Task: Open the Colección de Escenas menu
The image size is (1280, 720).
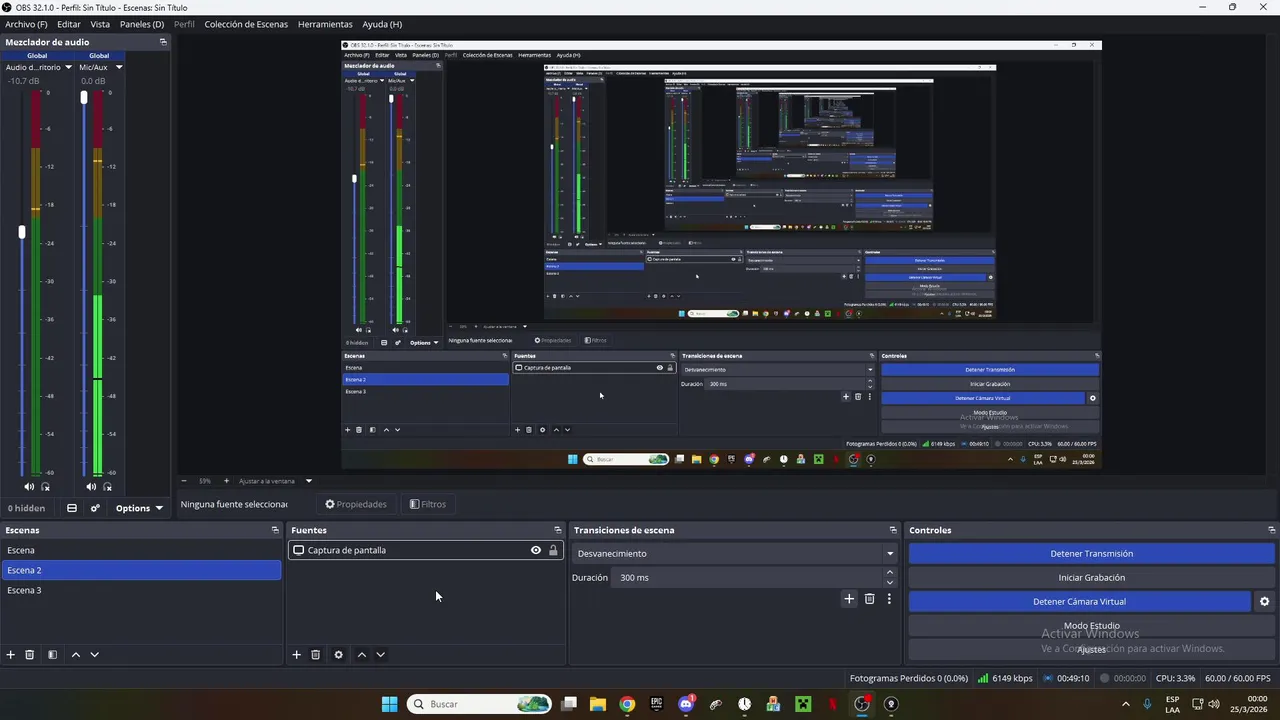Action: [x=246, y=24]
